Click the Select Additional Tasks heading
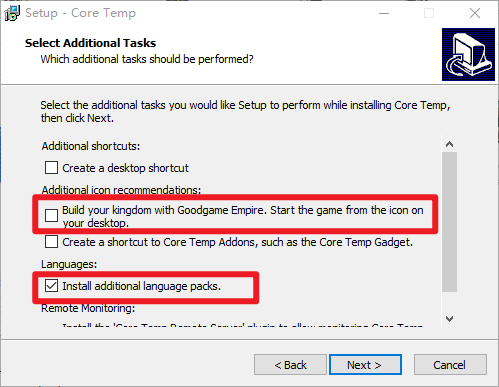 90,43
